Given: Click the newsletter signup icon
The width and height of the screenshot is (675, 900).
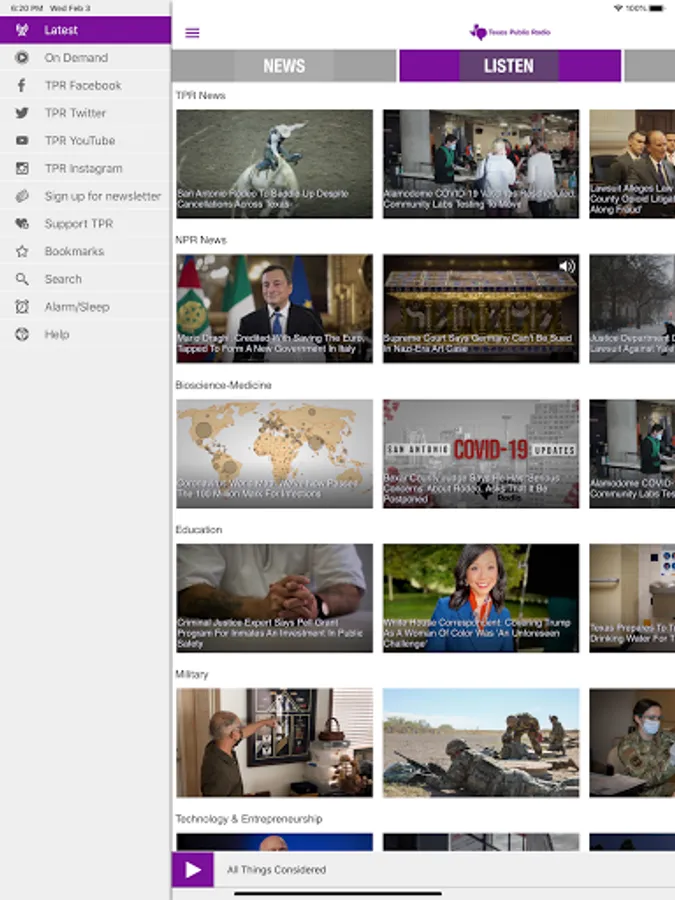Looking at the screenshot, I should point(22,196).
